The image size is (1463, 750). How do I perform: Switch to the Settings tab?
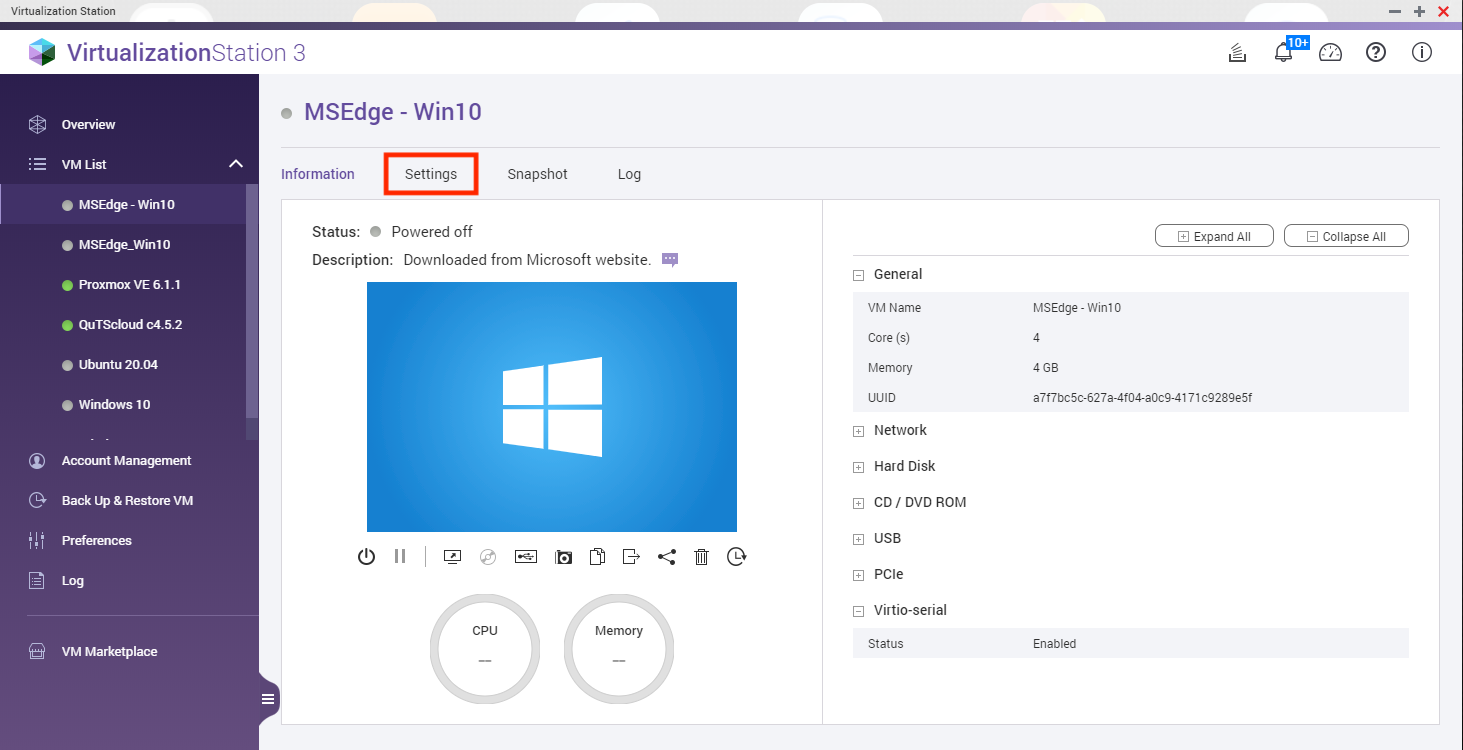[431, 174]
